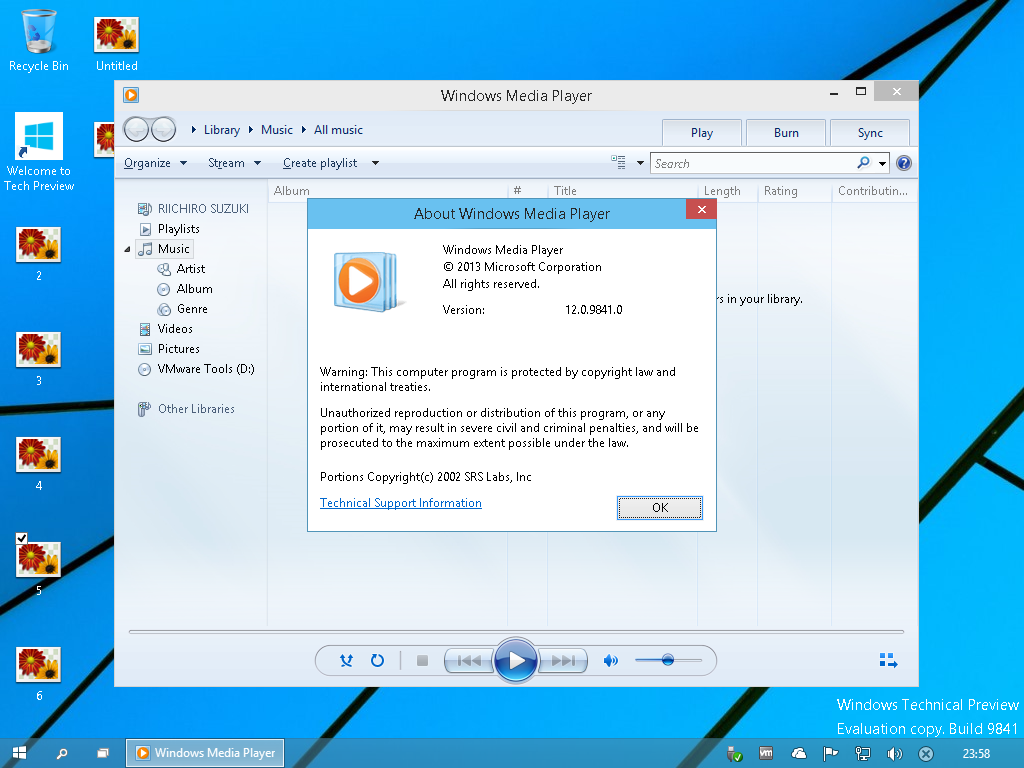The image size is (1024, 768).
Task: Click OK in the About dialog
Action: coord(660,507)
